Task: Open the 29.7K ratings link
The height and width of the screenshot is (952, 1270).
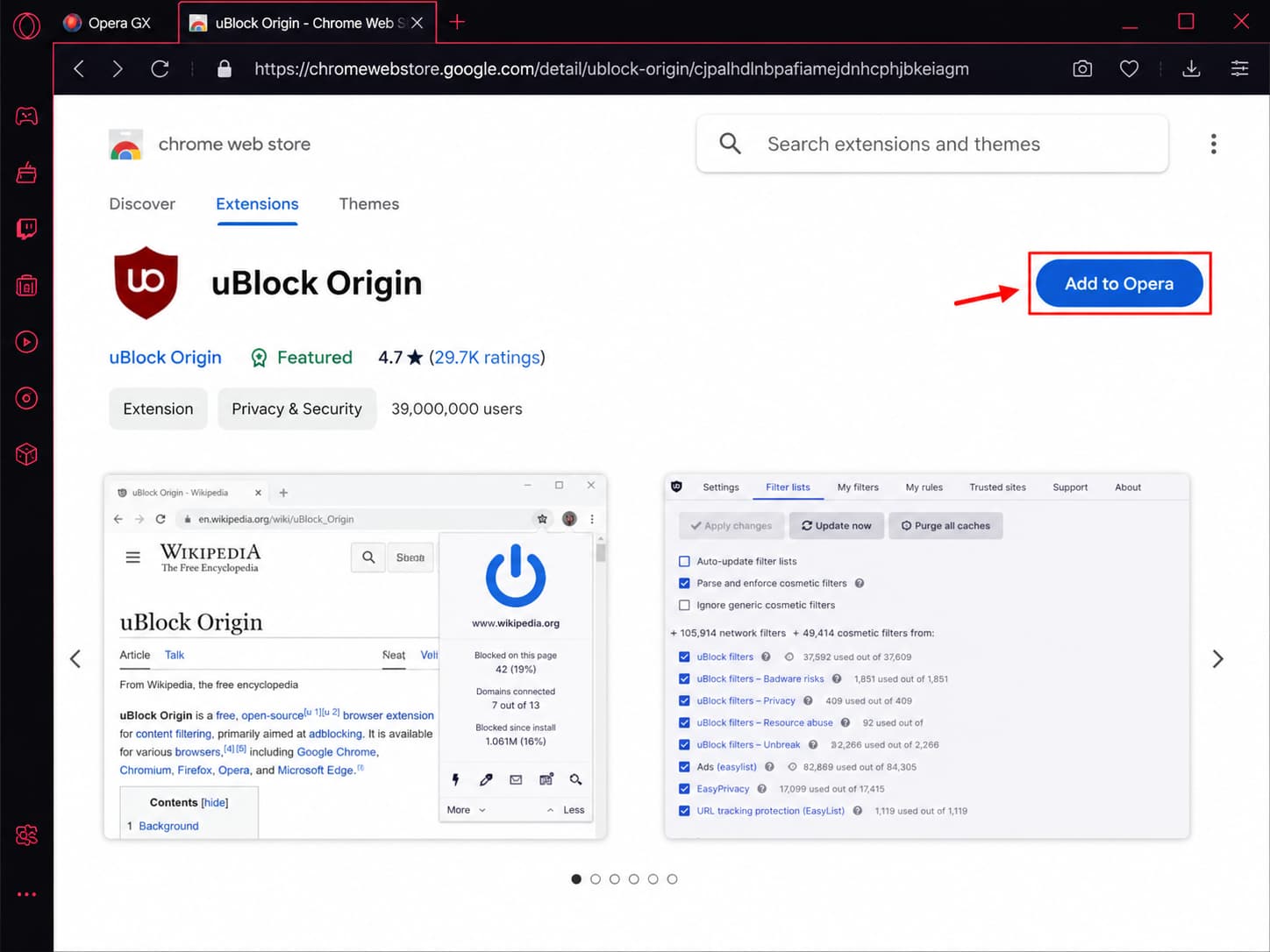Action: pyautogui.click(x=488, y=358)
